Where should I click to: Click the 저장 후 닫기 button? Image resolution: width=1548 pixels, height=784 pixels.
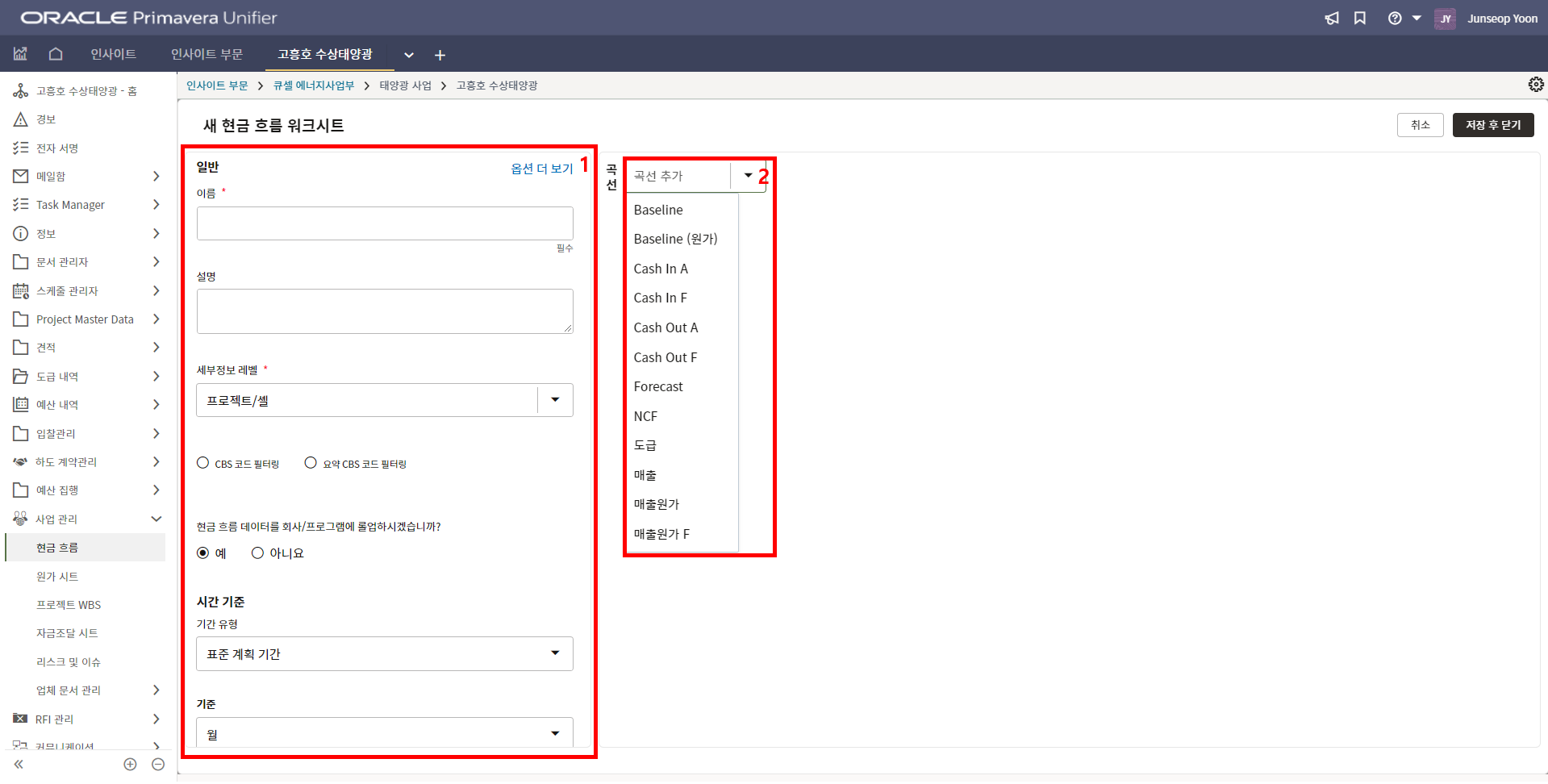[1492, 125]
